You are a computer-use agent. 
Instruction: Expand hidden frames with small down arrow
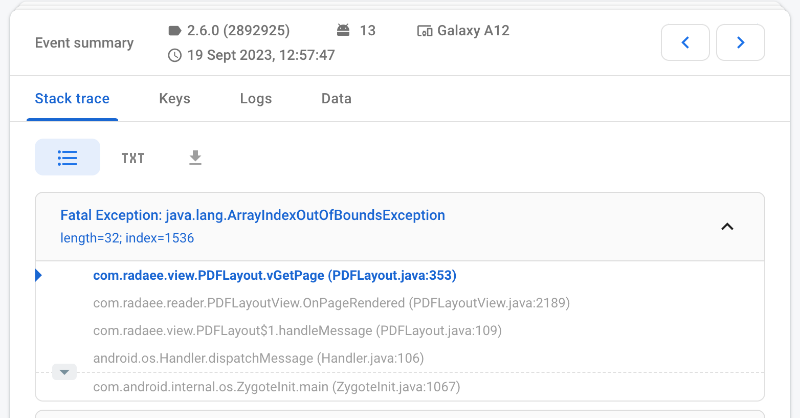64,372
